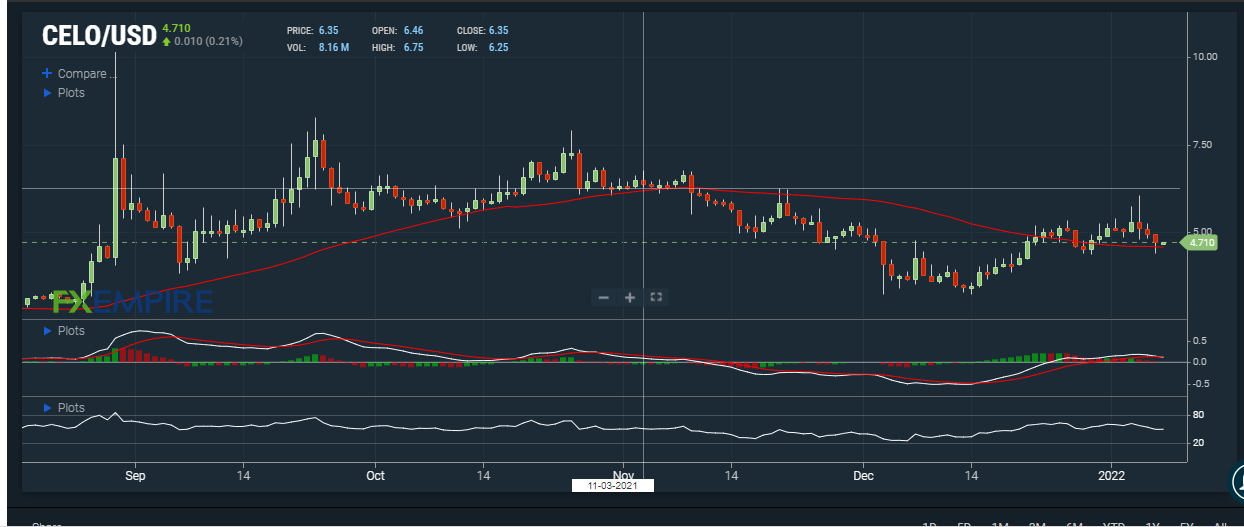The width and height of the screenshot is (1244, 527).
Task: Click the 2022 label on time axis
Action: point(1111,476)
